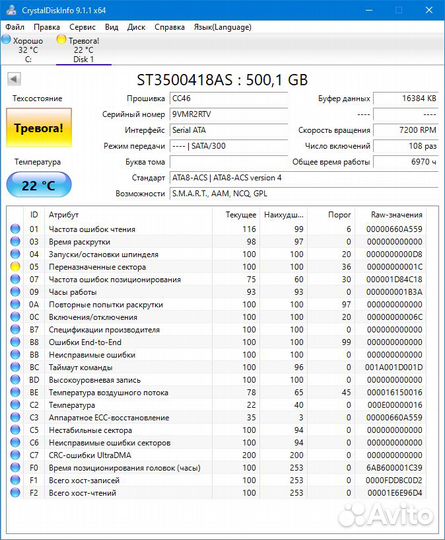The width and height of the screenshot is (445, 540).
Task: Select the Всего хост-записей attribute name
Action: pos(84,480)
